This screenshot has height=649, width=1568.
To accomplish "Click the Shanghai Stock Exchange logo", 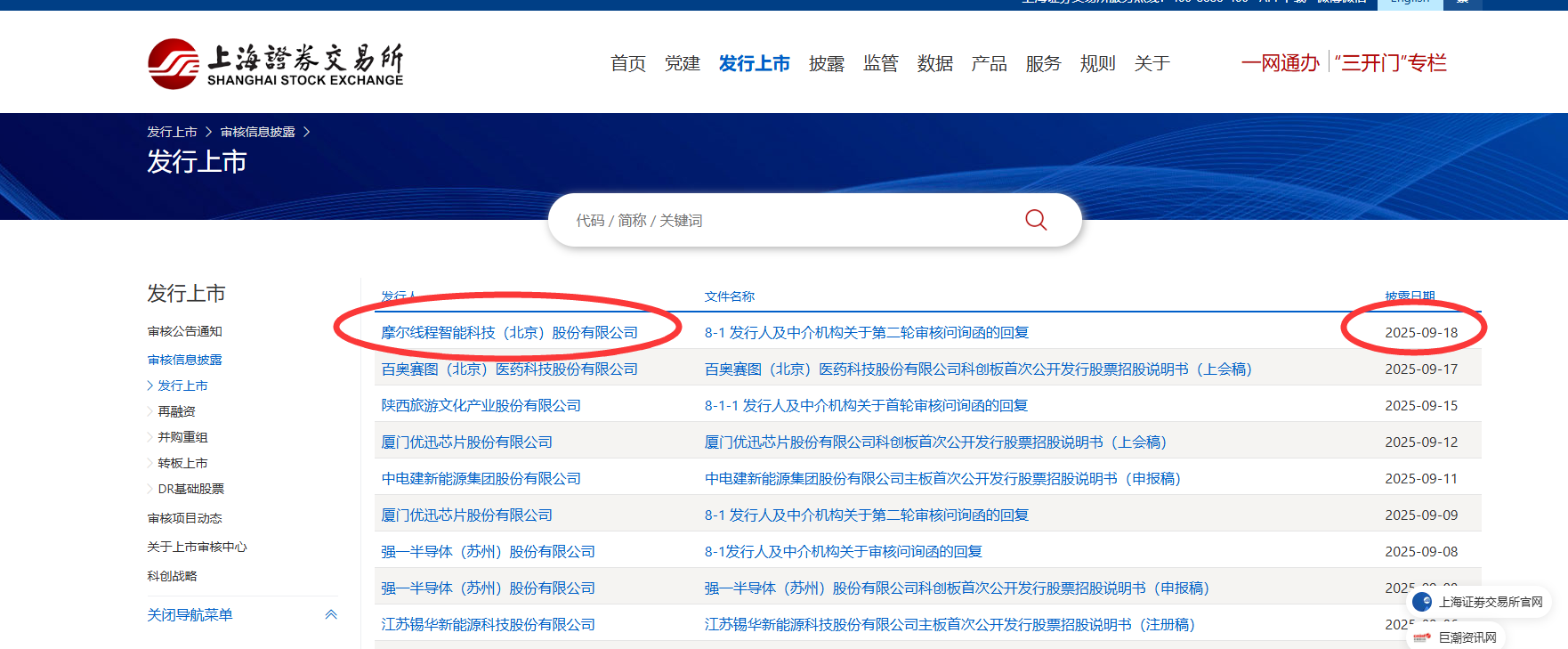I will tap(275, 63).
